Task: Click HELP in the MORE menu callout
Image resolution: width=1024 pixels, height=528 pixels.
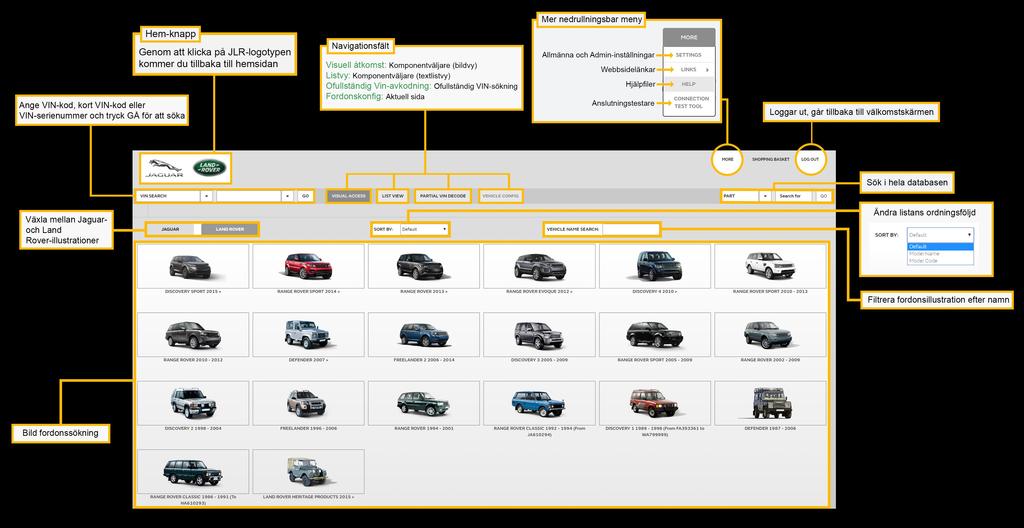Action: coord(689,84)
